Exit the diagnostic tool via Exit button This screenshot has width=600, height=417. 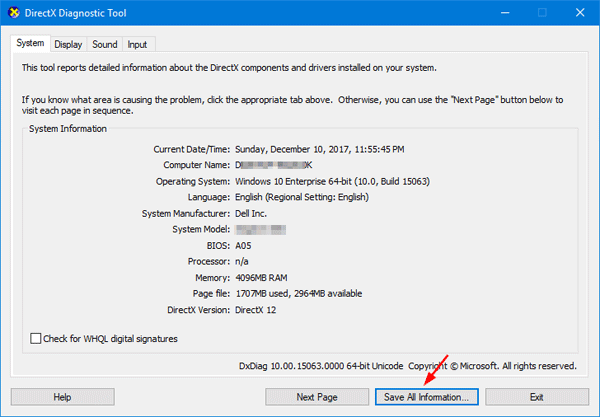click(x=536, y=397)
